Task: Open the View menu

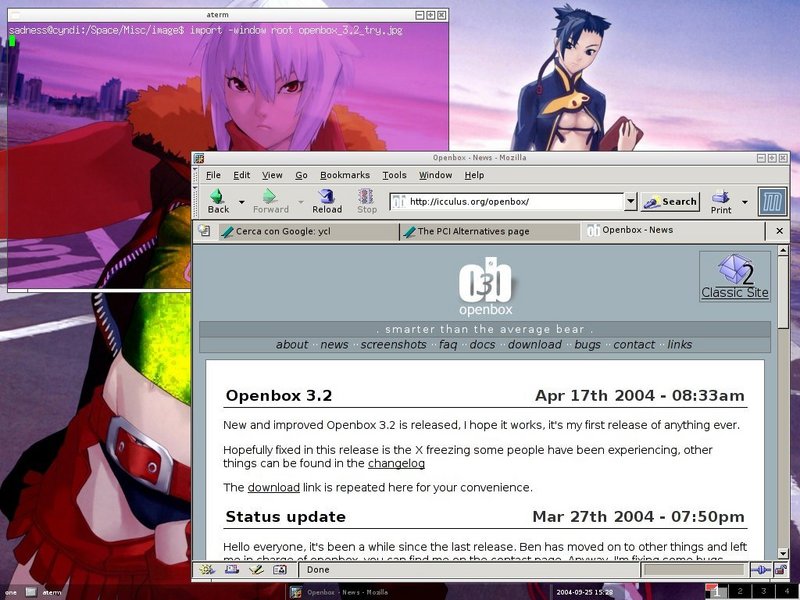Action: pos(272,175)
